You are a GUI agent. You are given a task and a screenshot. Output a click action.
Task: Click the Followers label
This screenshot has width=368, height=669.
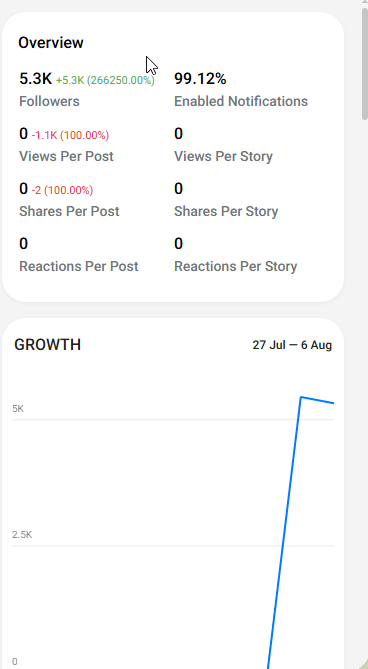click(x=49, y=102)
